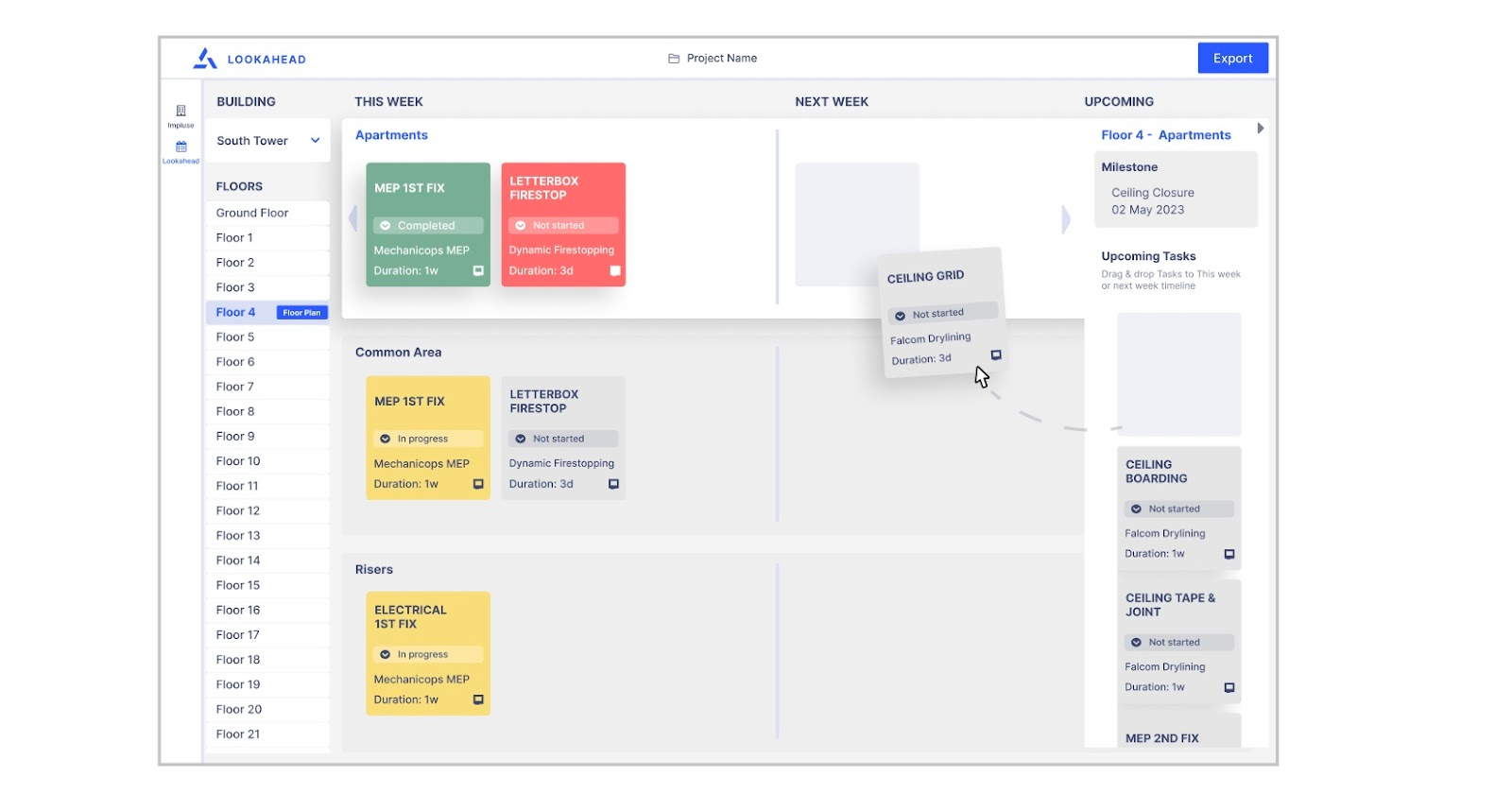1512x811 pixels.
Task: Click the Floor Plan badge on Floor 4
Action: 301,313
